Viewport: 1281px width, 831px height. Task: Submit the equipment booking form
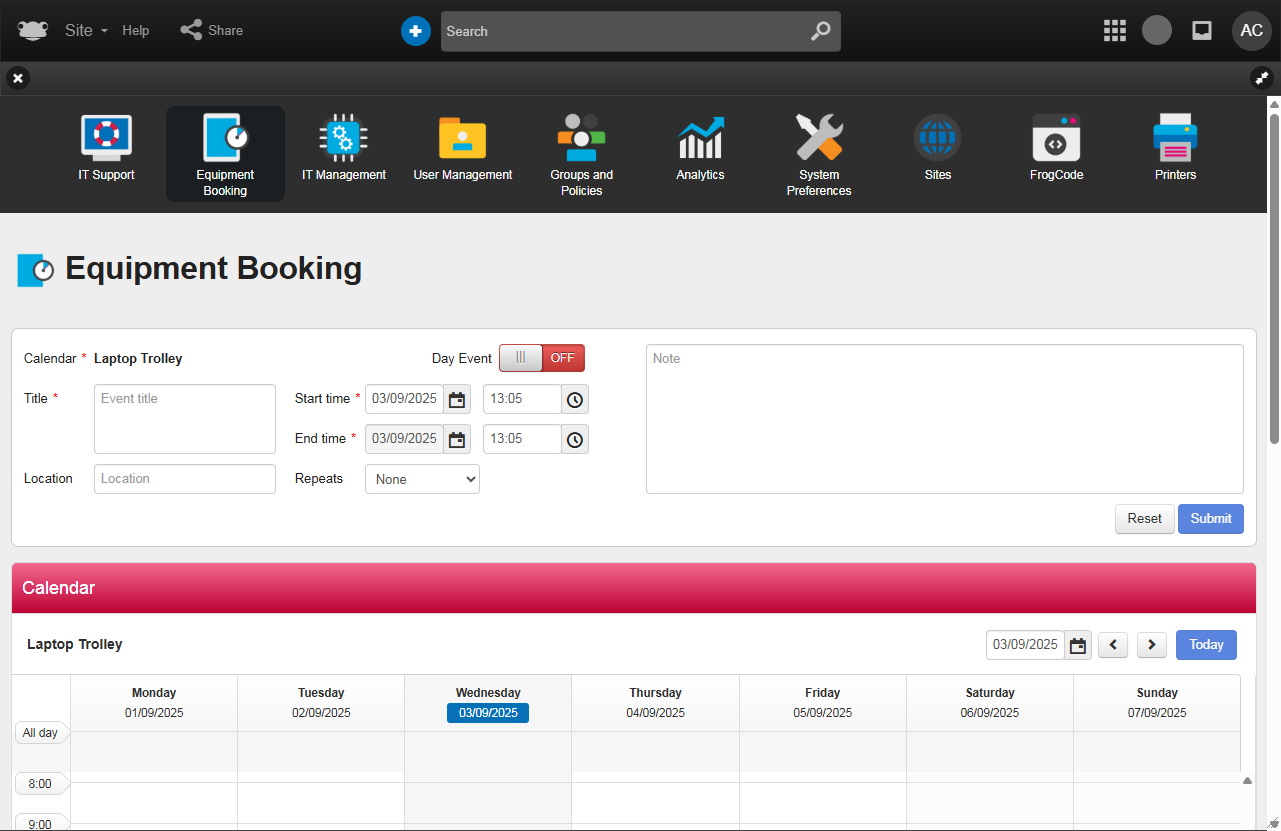click(1210, 519)
